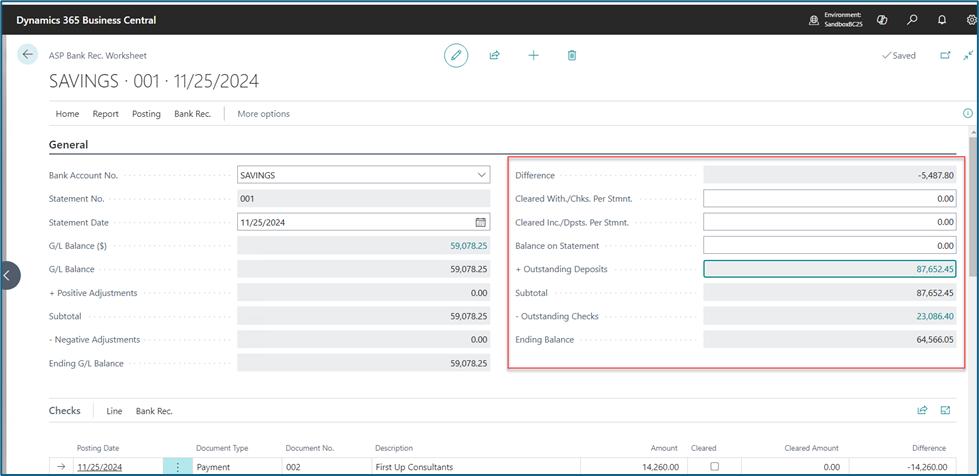Show the FactBox info icon
979x476 pixels.
click(968, 113)
